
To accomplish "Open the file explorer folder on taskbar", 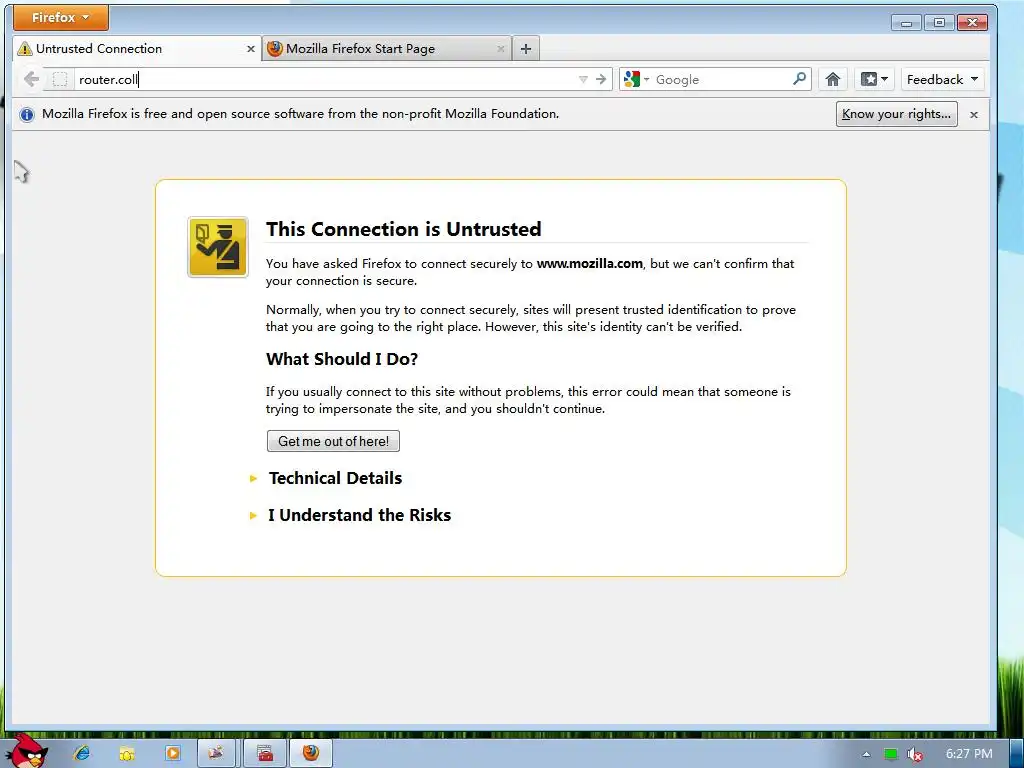I will click(x=127, y=754).
